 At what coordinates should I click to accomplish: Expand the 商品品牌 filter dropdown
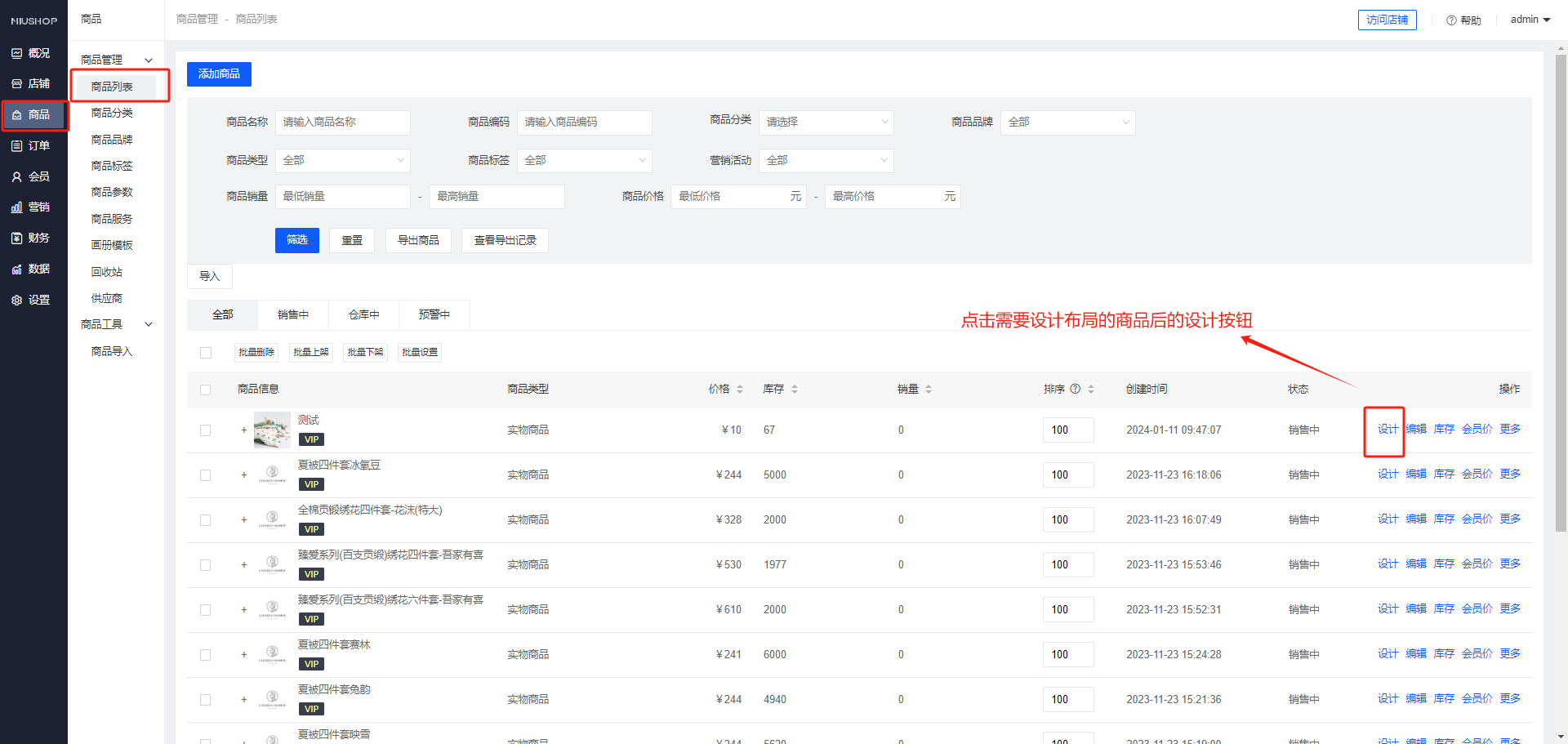pos(1067,123)
